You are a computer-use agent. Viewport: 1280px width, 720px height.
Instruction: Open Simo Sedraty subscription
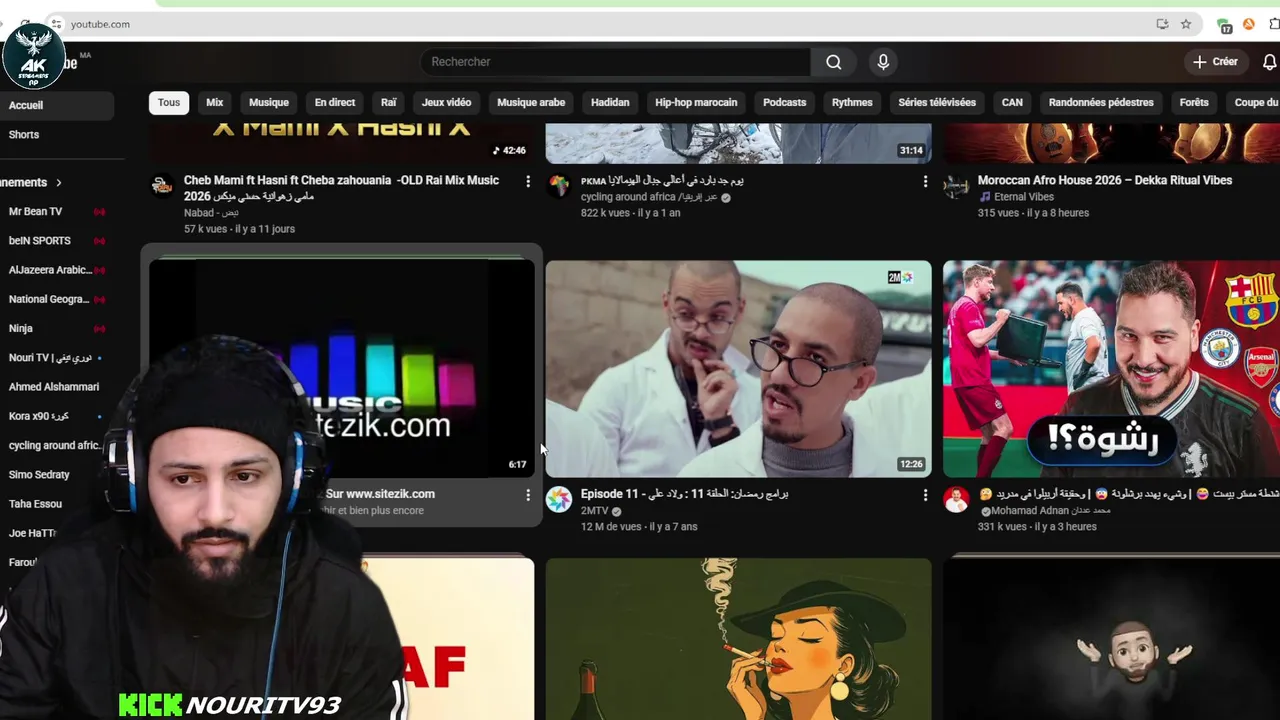coord(55,475)
